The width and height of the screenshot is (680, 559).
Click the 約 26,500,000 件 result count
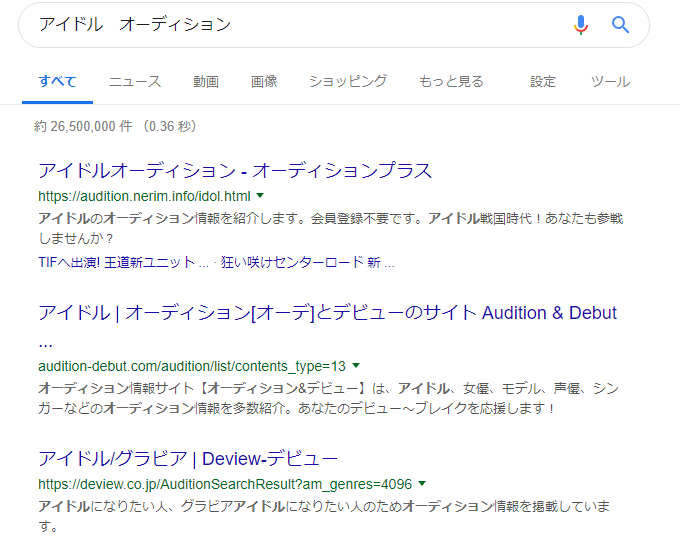click(x=83, y=126)
